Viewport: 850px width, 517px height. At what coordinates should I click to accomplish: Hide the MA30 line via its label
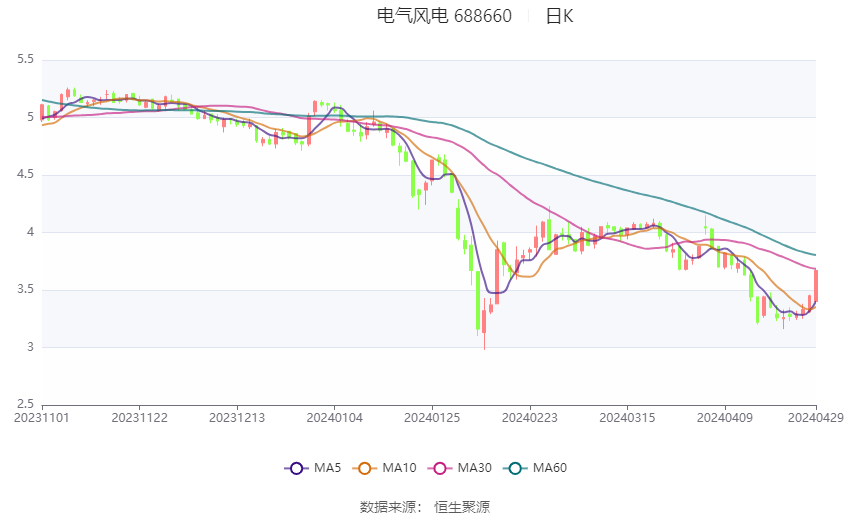point(475,468)
